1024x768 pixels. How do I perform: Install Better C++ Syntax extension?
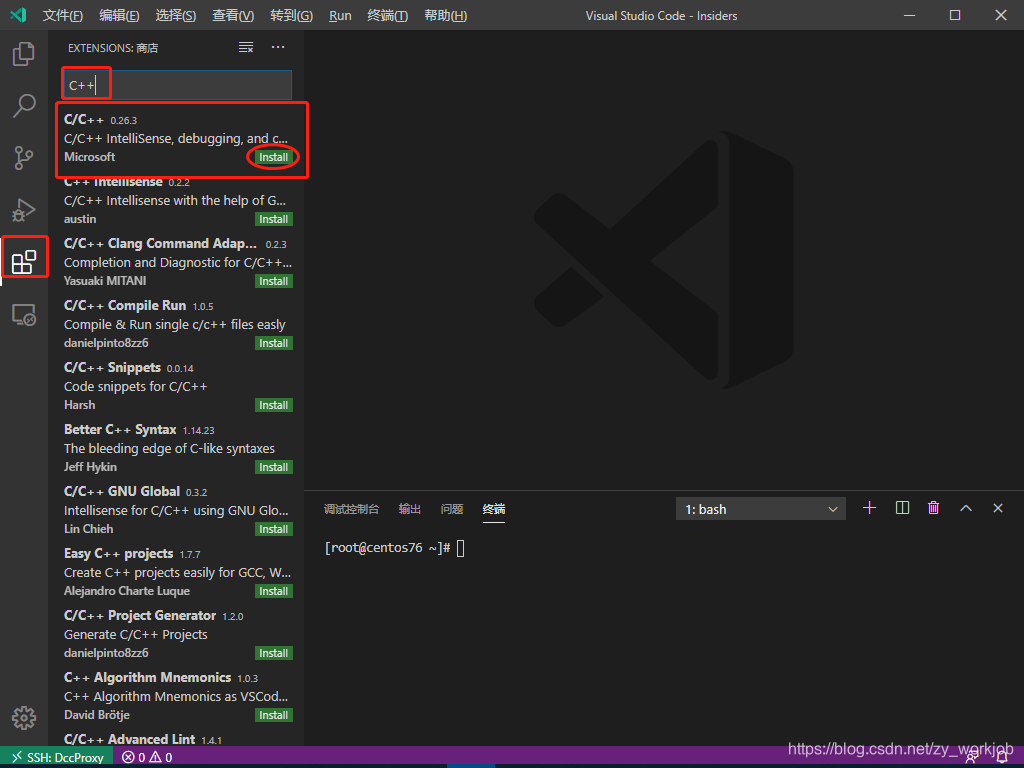click(273, 468)
